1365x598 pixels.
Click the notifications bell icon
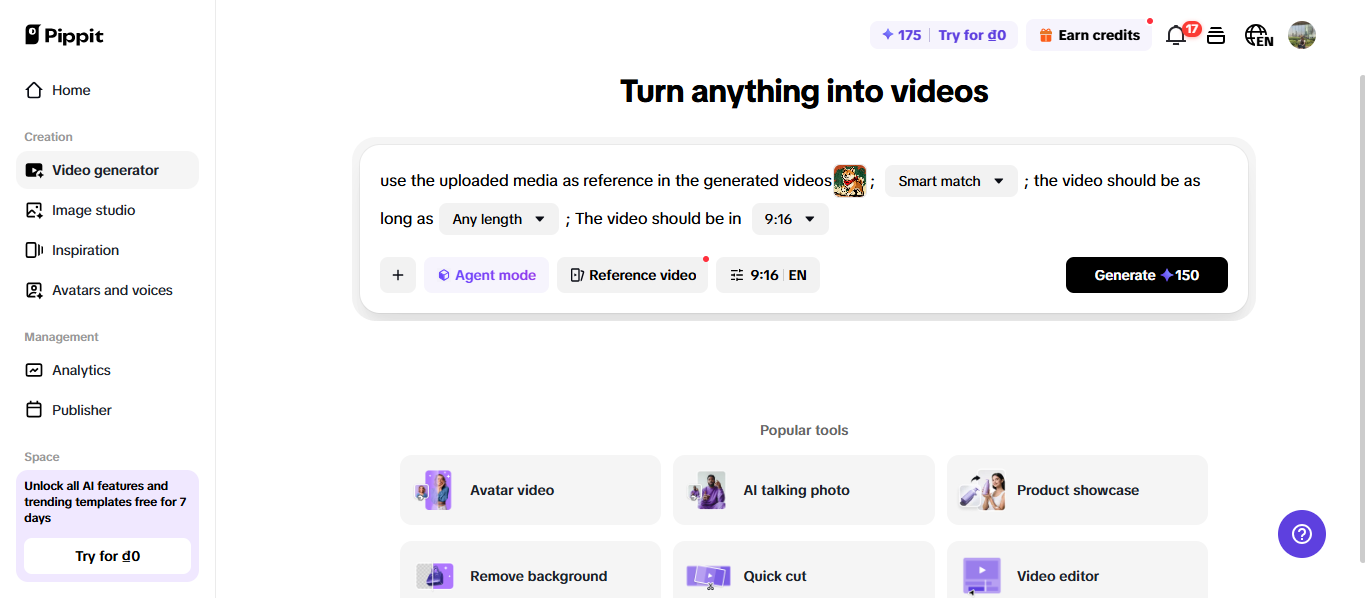pyautogui.click(x=1176, y=36)
